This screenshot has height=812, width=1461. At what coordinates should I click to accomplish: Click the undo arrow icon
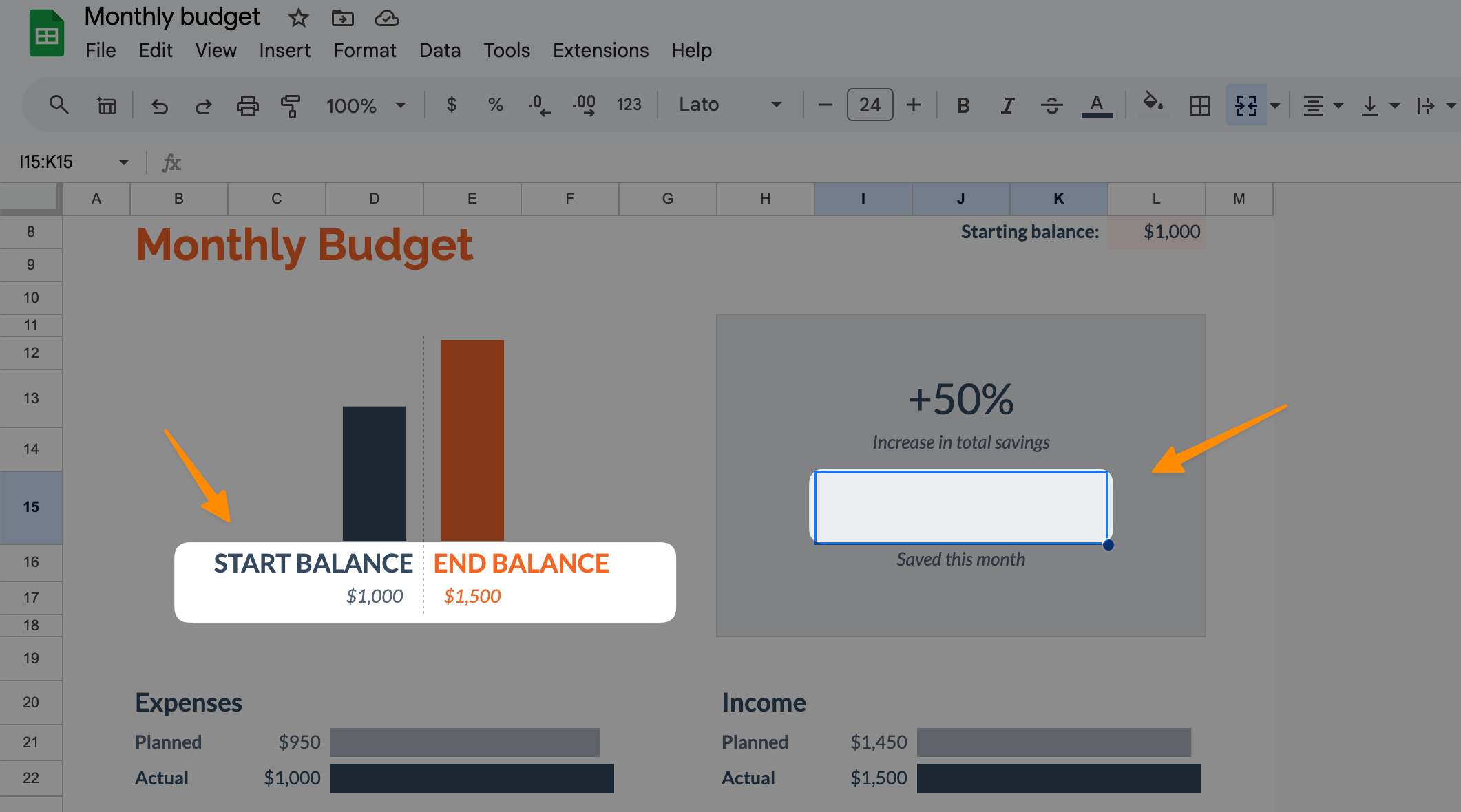coord(160,106)
